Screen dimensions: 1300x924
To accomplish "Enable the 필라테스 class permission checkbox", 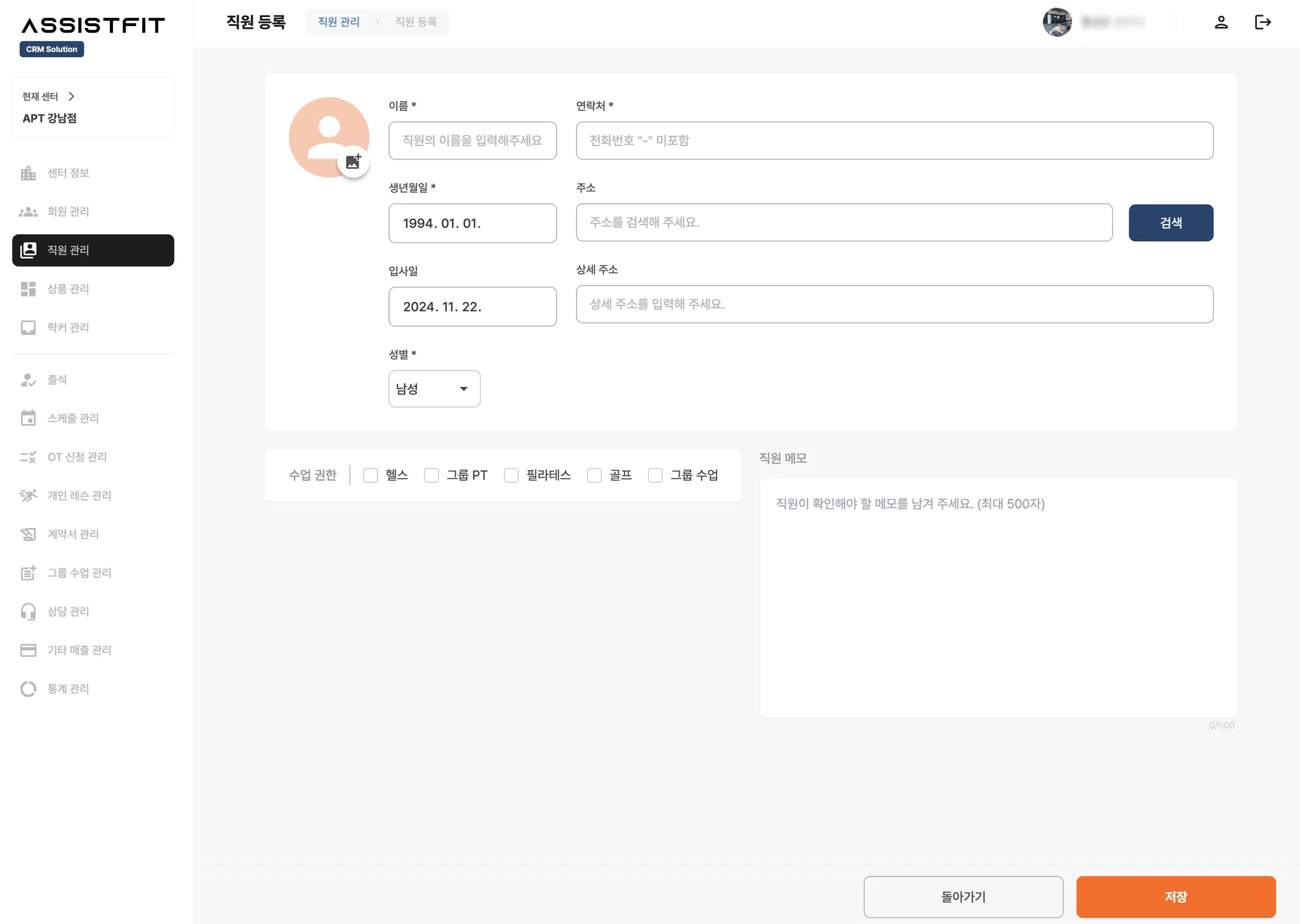I will (511, 475).
